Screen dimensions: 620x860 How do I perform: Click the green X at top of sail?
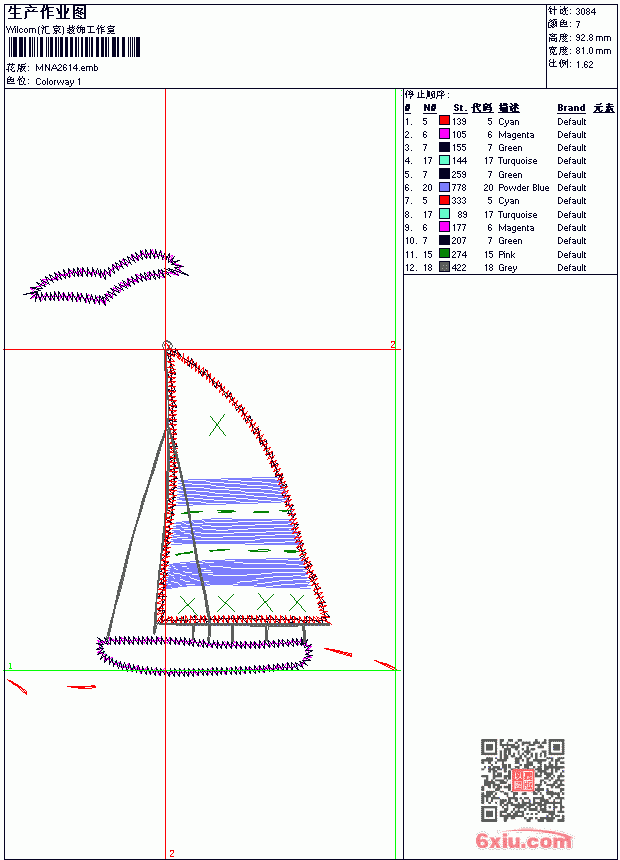point(217,425)
